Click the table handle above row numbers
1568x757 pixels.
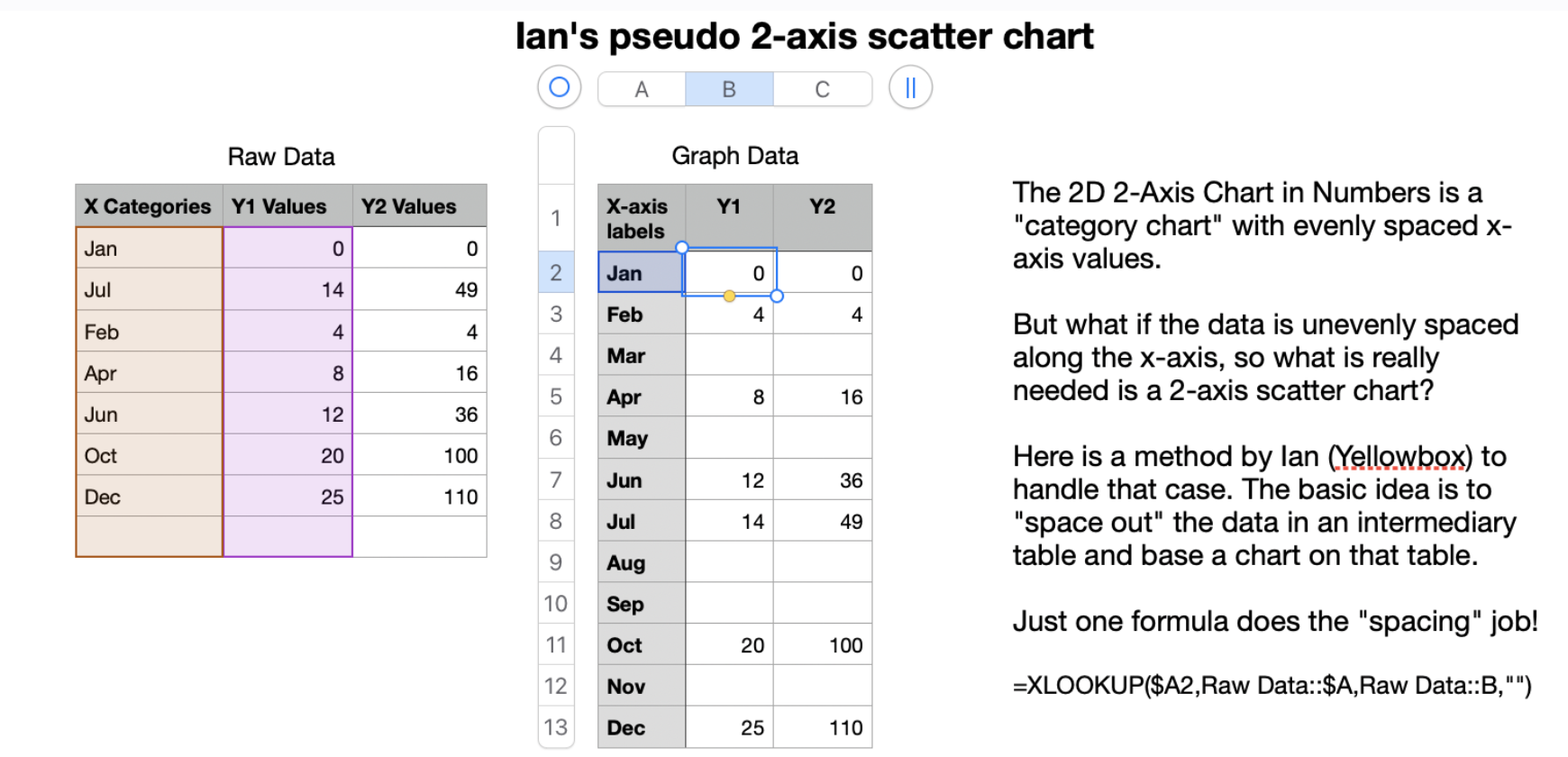click(556, 153)
